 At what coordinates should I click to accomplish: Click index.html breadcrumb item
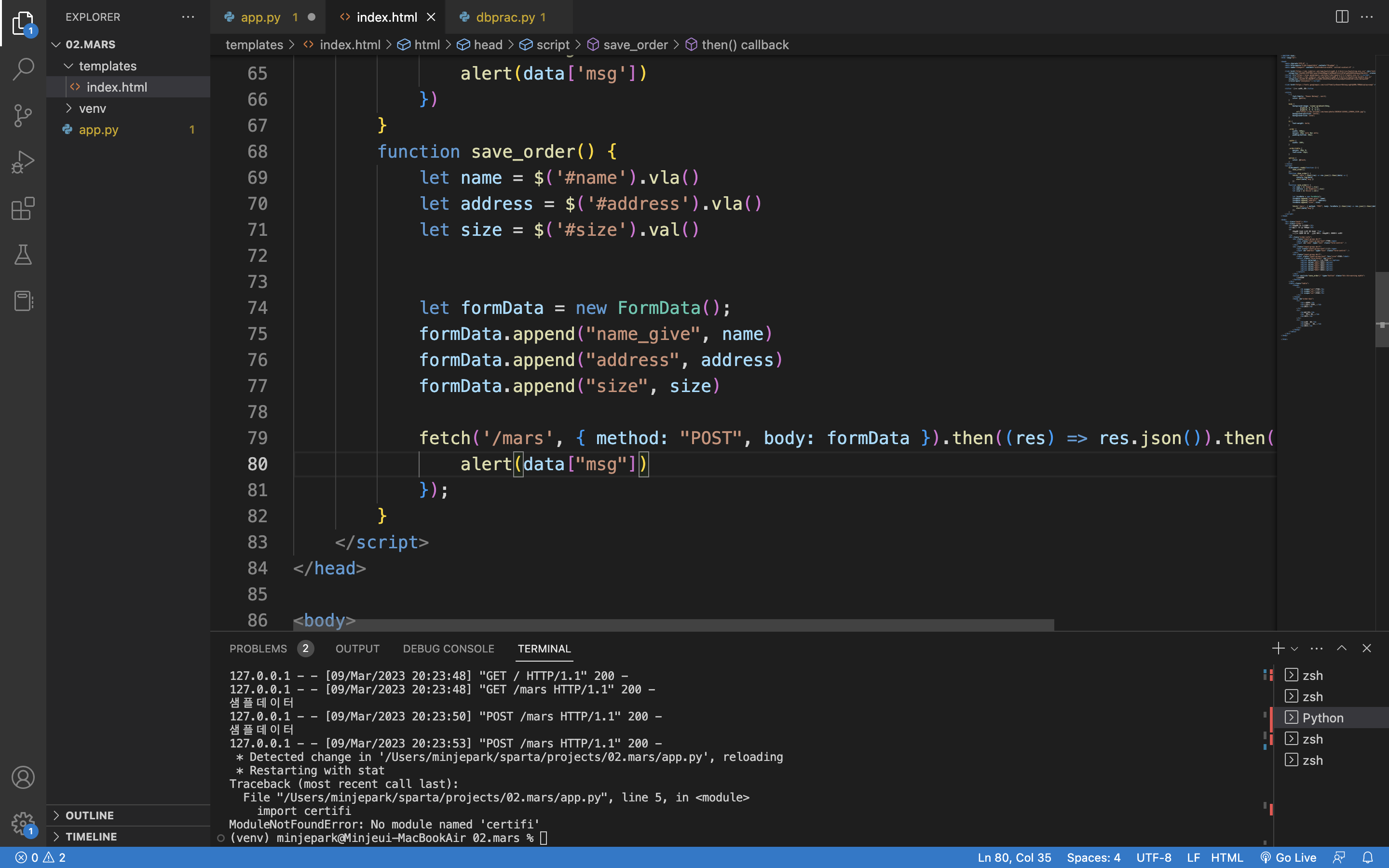pos(342,45)
